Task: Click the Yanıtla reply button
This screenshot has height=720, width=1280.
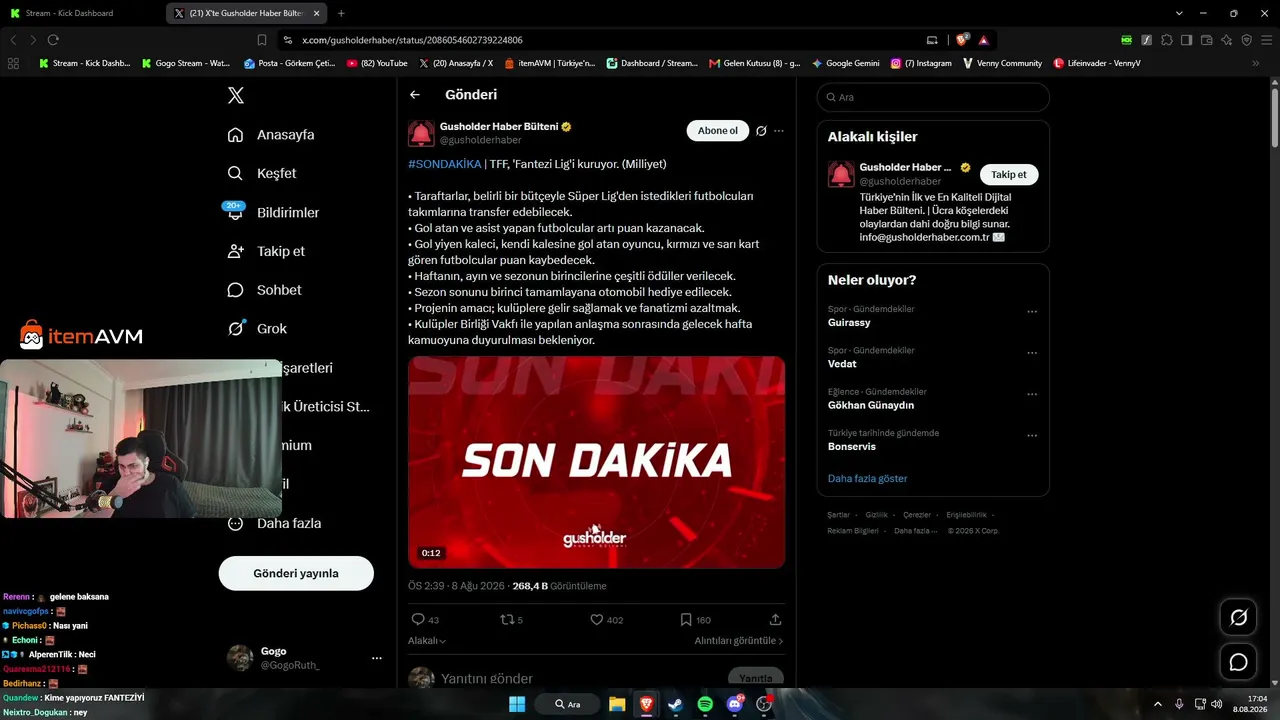Action: (756, 679)
